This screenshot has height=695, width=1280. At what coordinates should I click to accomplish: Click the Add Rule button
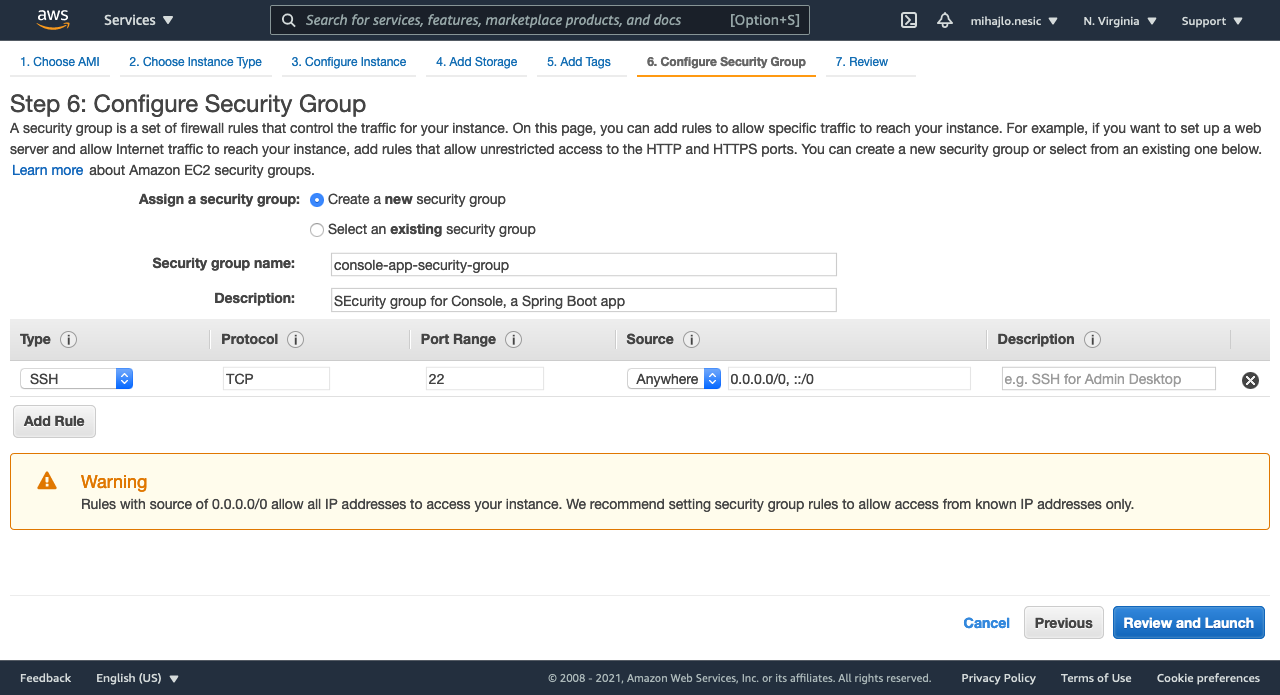click(54, 421)
